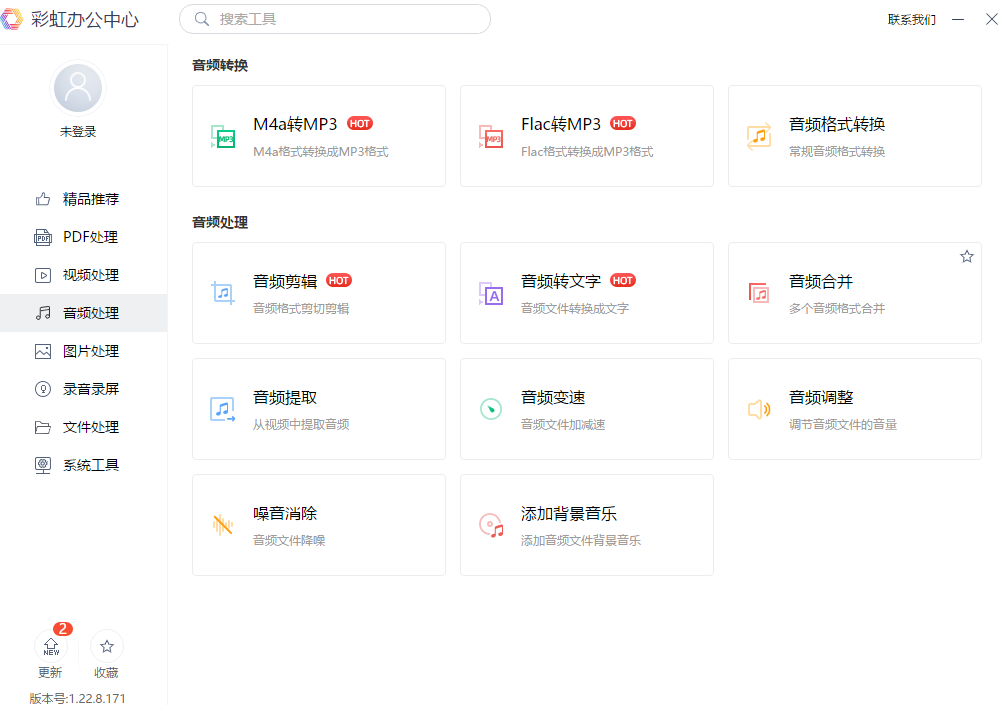Image resolution: width=1005 pixels, height=705 pixels.
Task: Click the 未登录 user avatar
Action: 78,88
